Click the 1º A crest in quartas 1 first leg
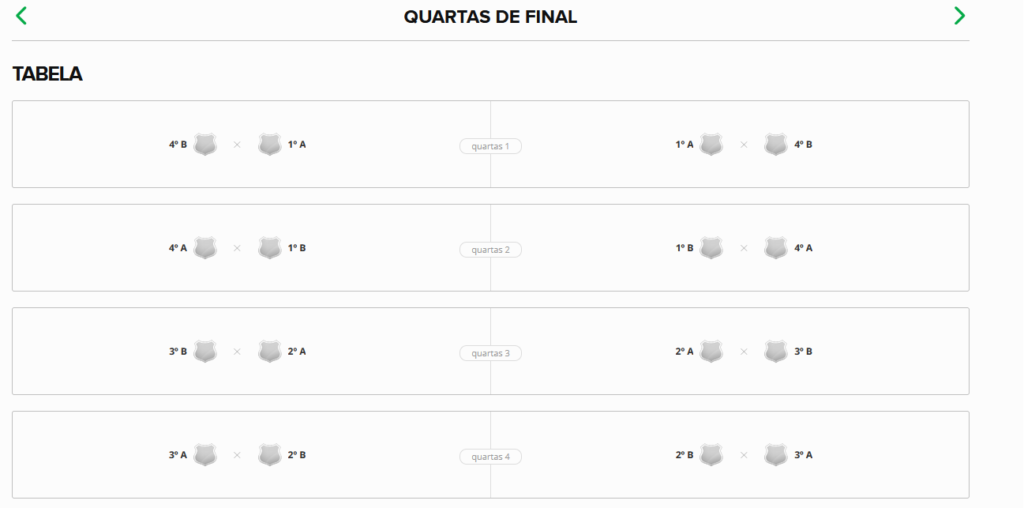Image resolution: width=1024 pixels, height=508 pixels. [x=270, y=144]
